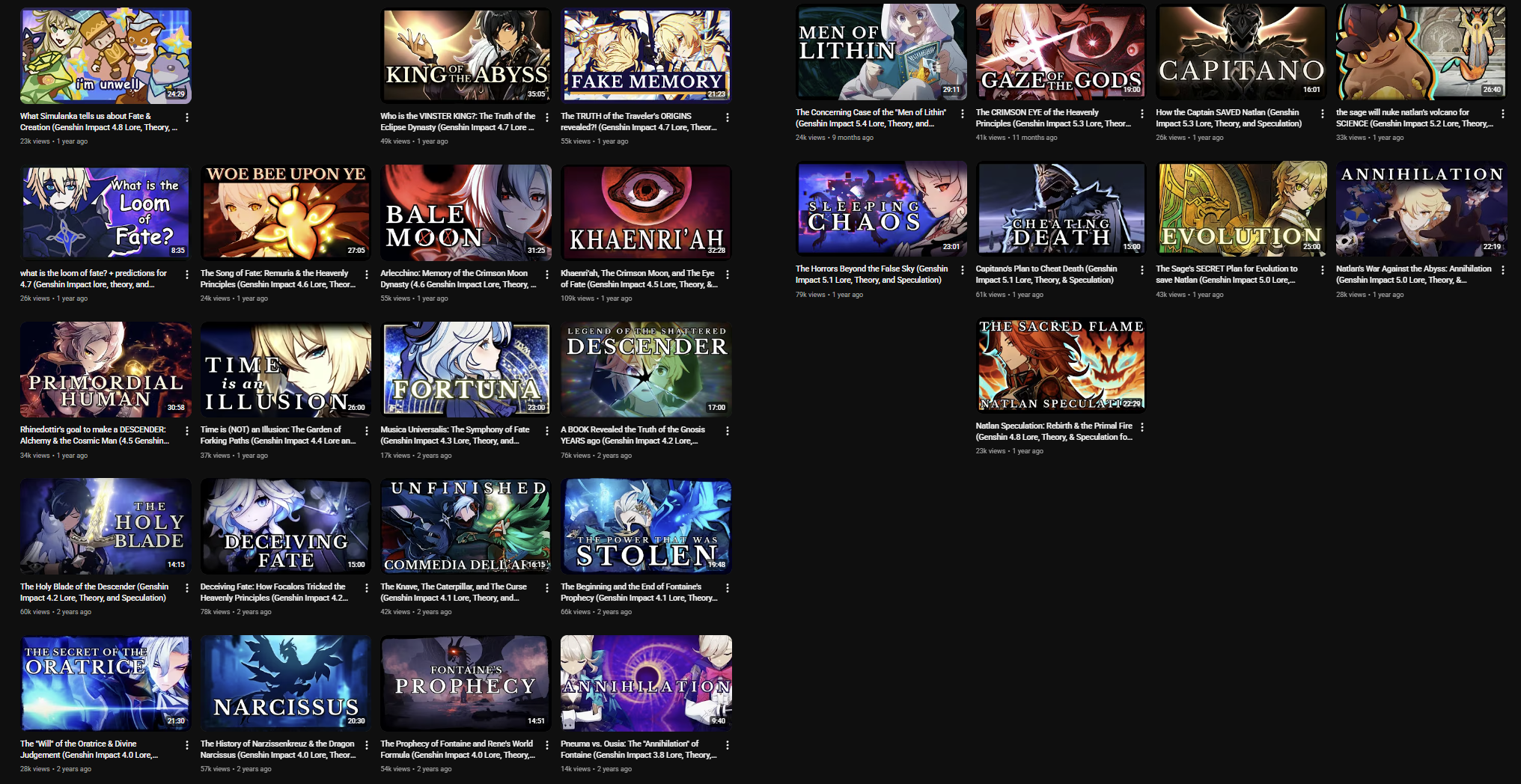Screen dimensions: 1521x784
Task: Play the LEGEND OF THE SHATTERED DESCENDER thumbnail
Action: coord(646,369)
